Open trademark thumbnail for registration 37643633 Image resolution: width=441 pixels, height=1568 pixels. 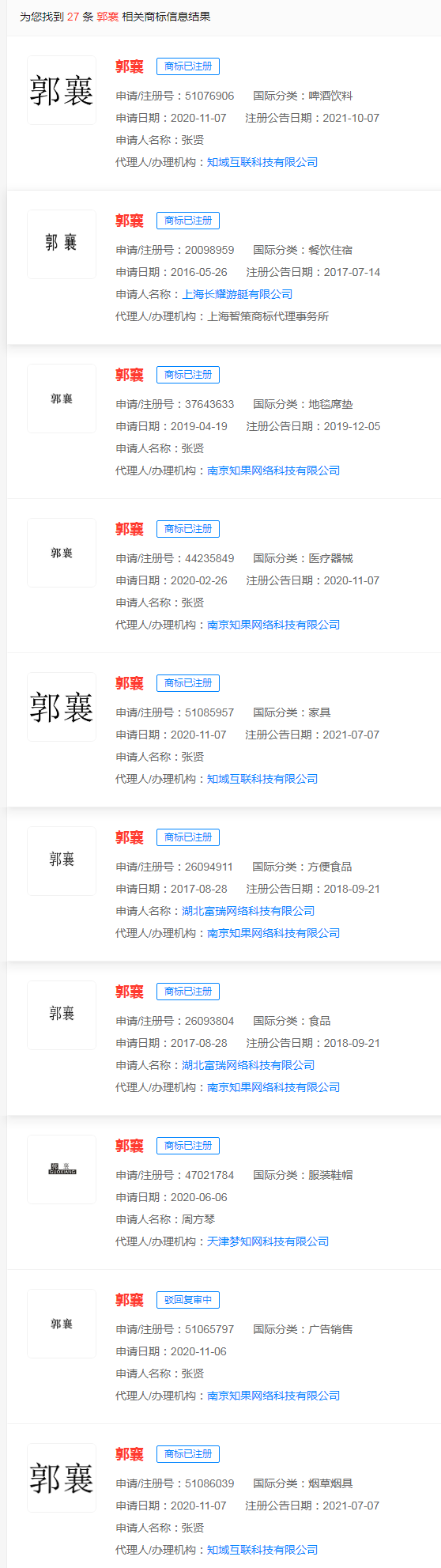62,399
